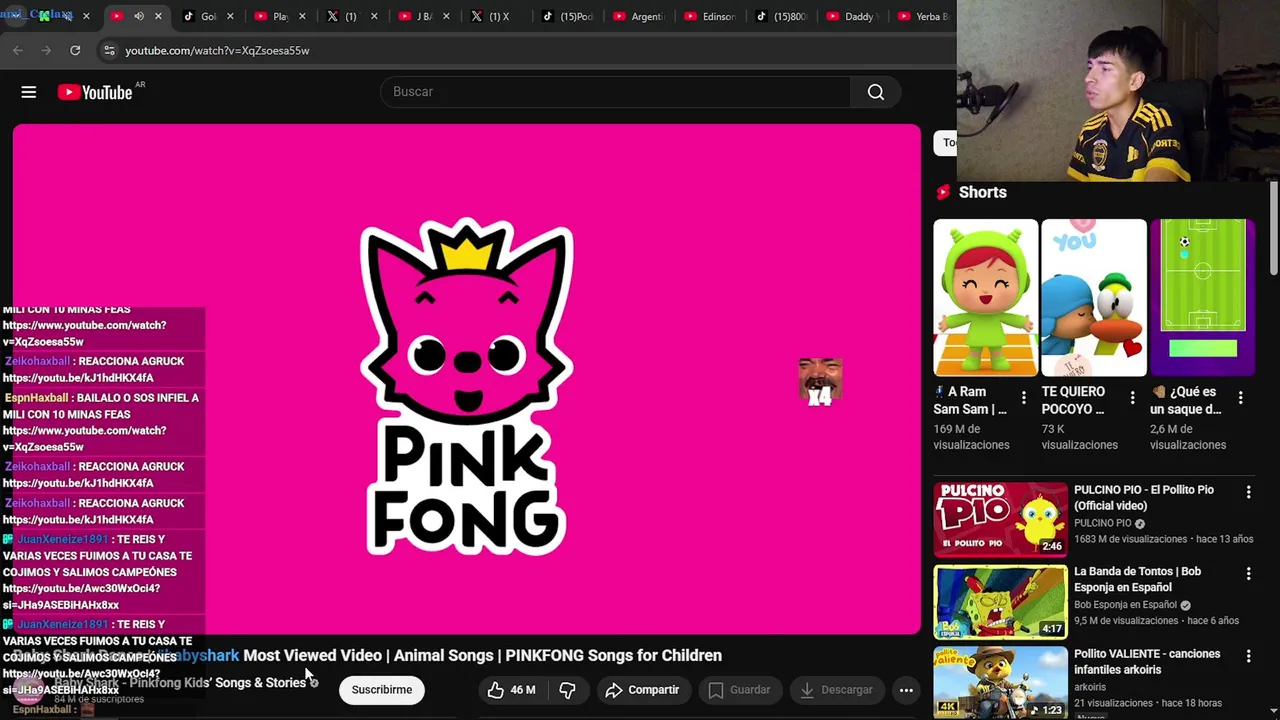Image resolution: width=1280 pixels, height=720 pixels.
Task: Download the video with Descargar
Action: [x=835, y=690]
